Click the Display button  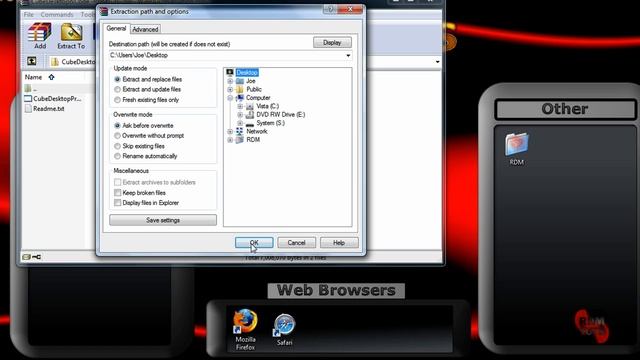tap(332, 42)
